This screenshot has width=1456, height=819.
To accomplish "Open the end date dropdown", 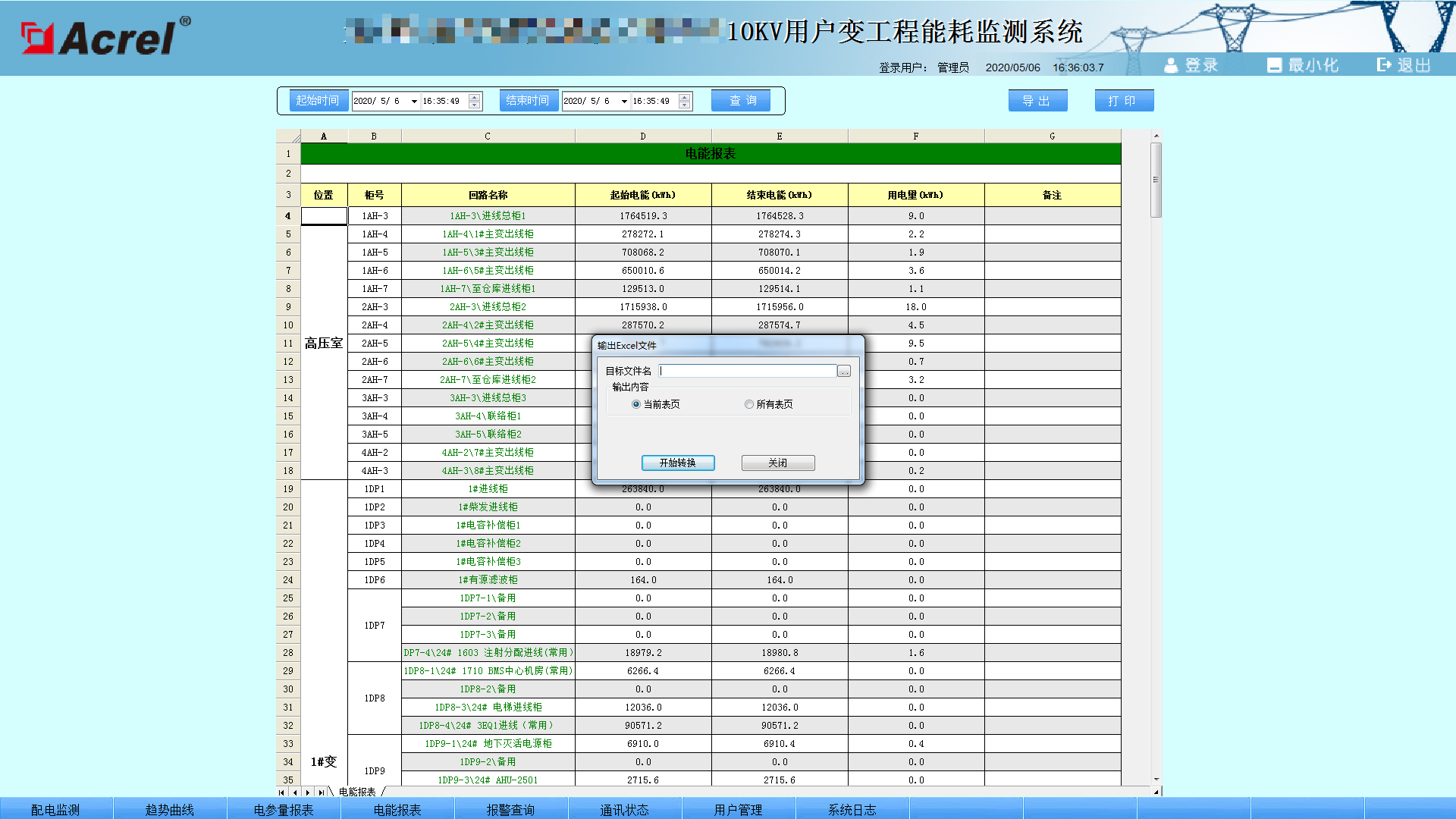I will coord(624,102).
